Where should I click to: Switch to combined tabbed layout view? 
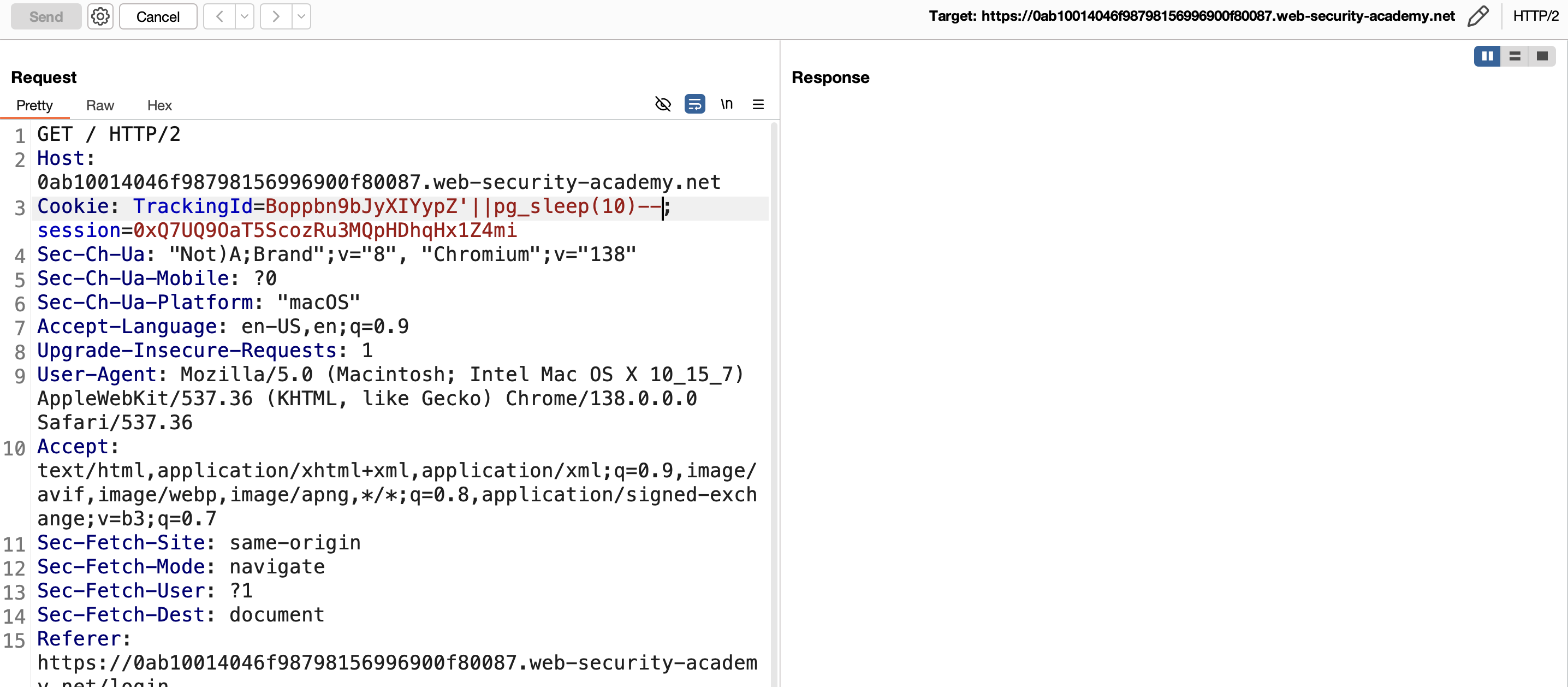coord(1542,56)
